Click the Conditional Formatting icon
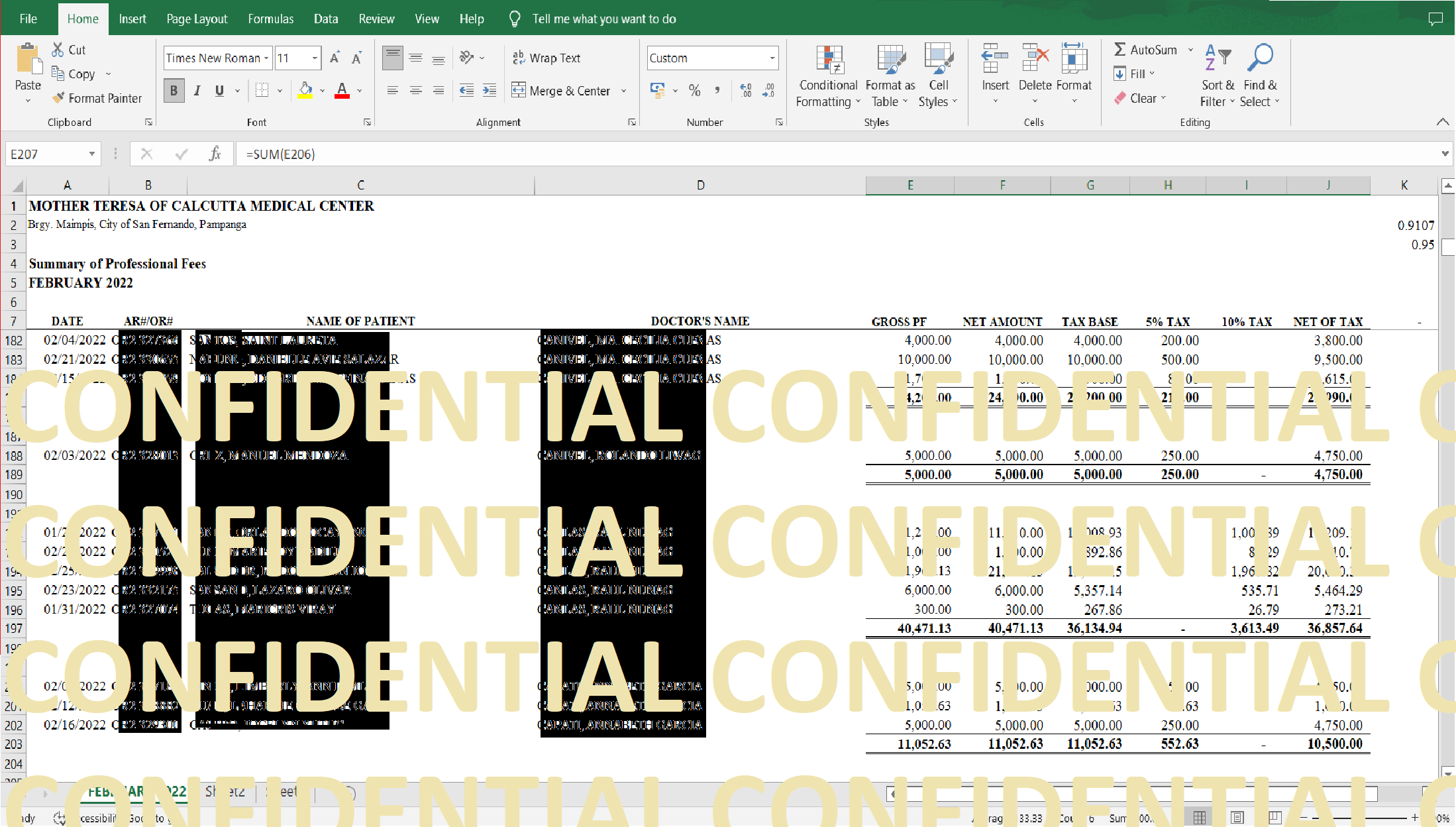This screenshot has width=1456, height=827. coord(829,60)
